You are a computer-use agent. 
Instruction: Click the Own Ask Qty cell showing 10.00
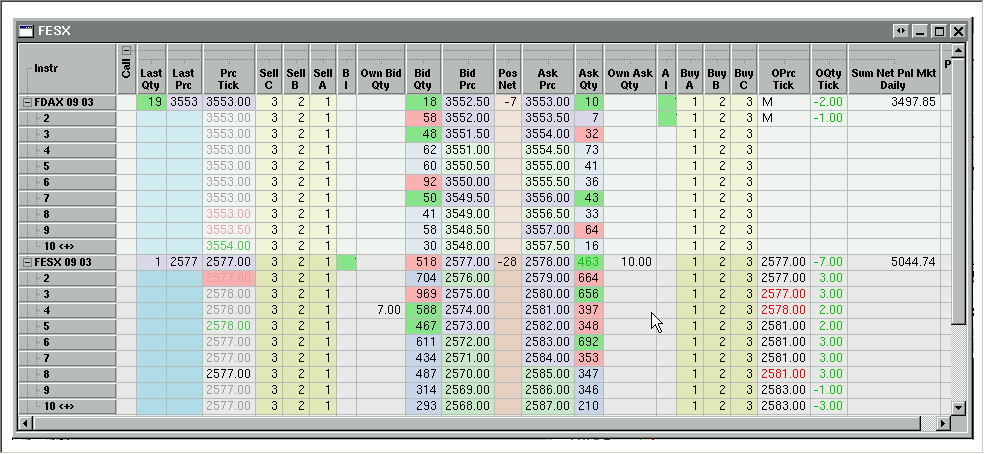(x=630, y=262)
